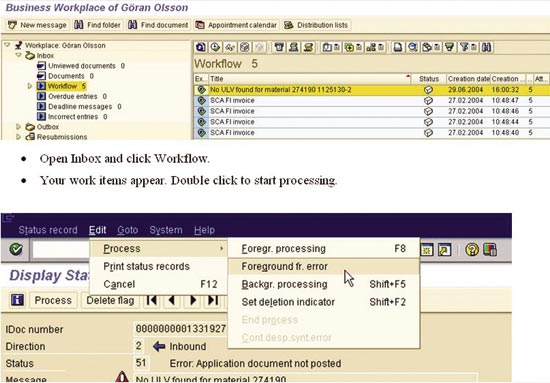Select Deadline messages in the tree
The image size is (550, 383).
point(80,106)
